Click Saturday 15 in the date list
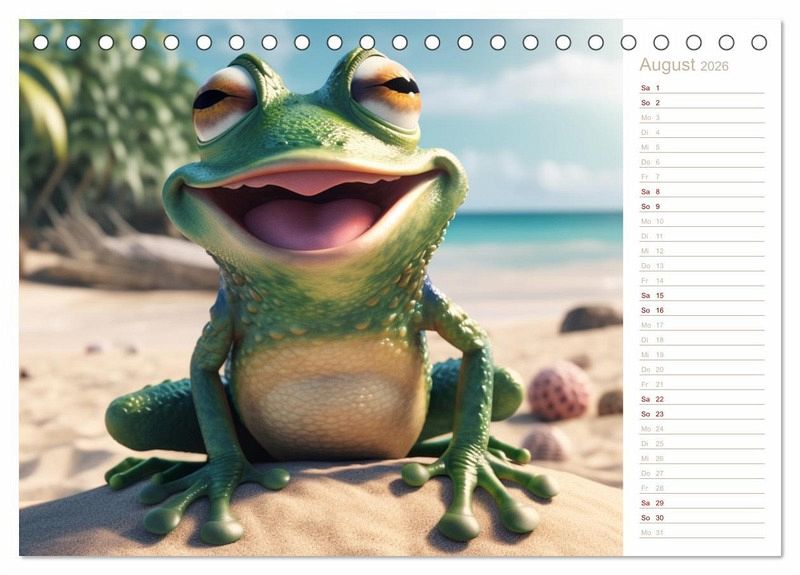 point(701,296)
